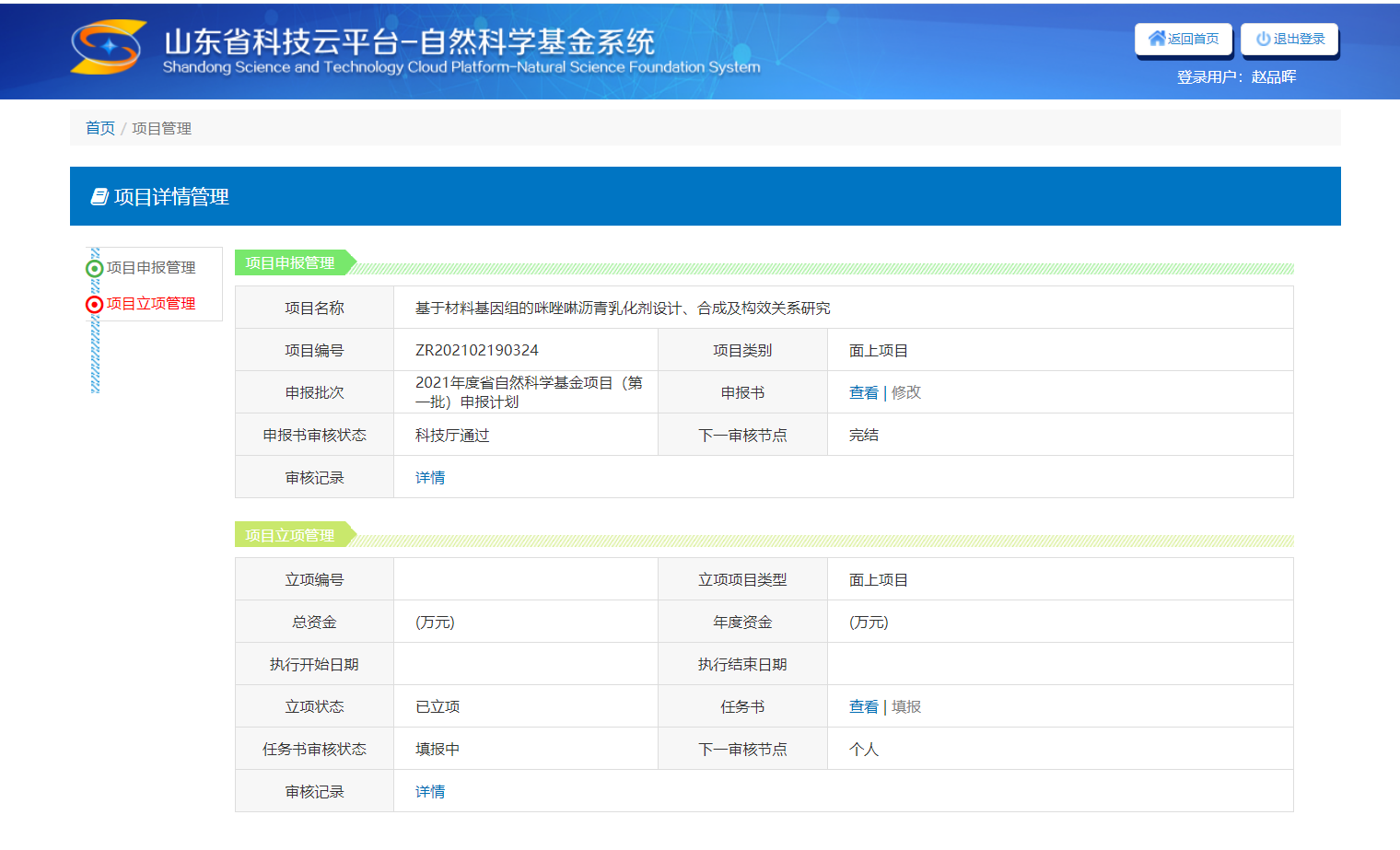Click the 项目详情管理 panel title
Image resolution: width=1400 pixels, height=850 pixels.
[x=171, y=196]
